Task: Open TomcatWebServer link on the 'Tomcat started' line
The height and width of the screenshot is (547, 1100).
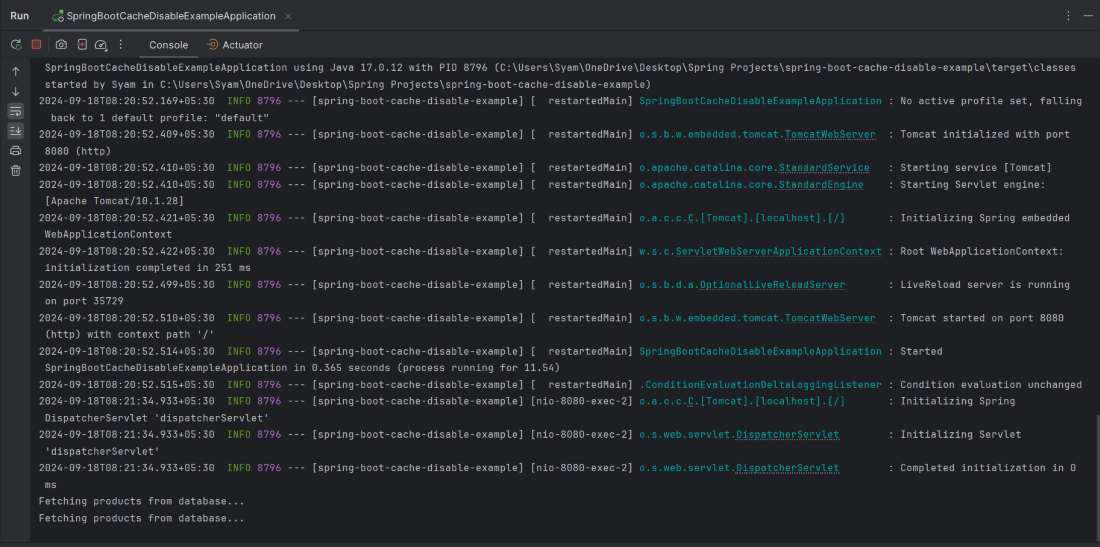Action: 830,318
